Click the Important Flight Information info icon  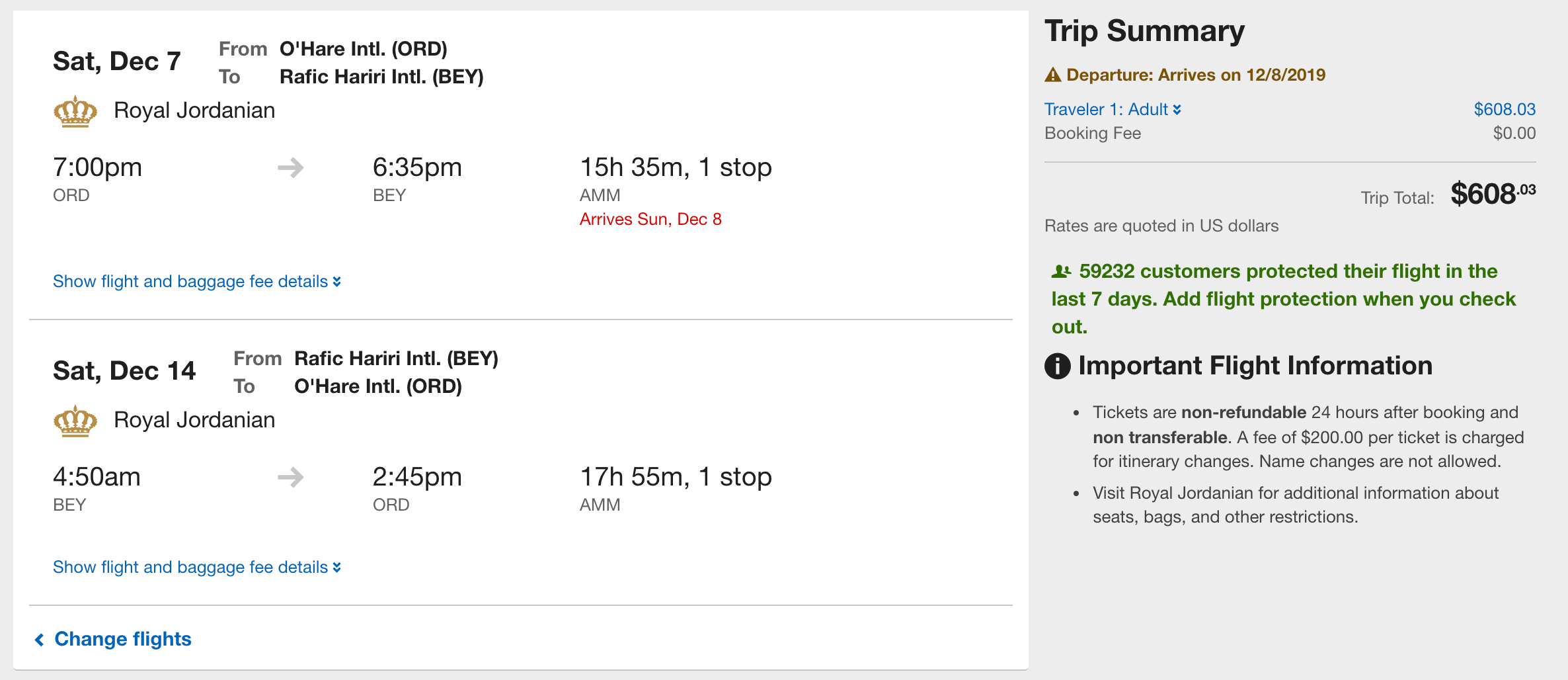pyautogui.click(x=1058, y=366)
